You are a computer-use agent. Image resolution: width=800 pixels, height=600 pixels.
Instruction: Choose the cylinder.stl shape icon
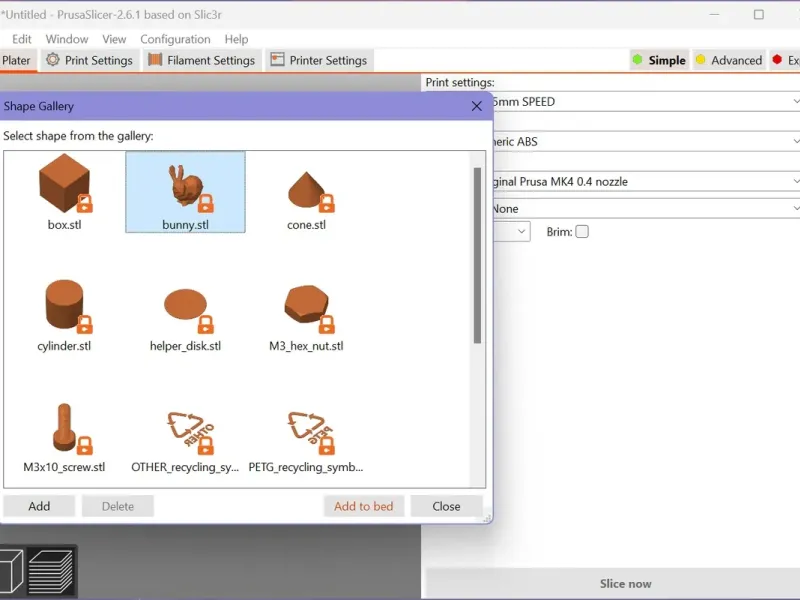(64, 304)
